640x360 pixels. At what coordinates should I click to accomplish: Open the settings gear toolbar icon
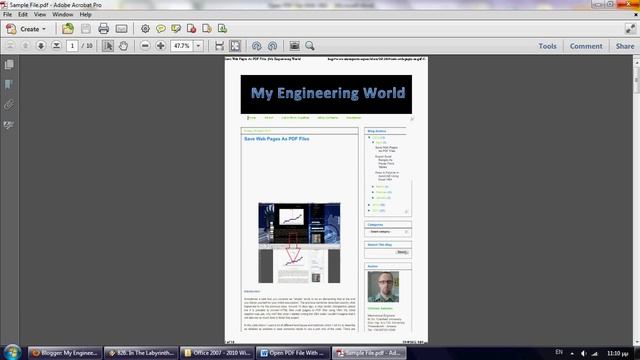coord(145,29)
